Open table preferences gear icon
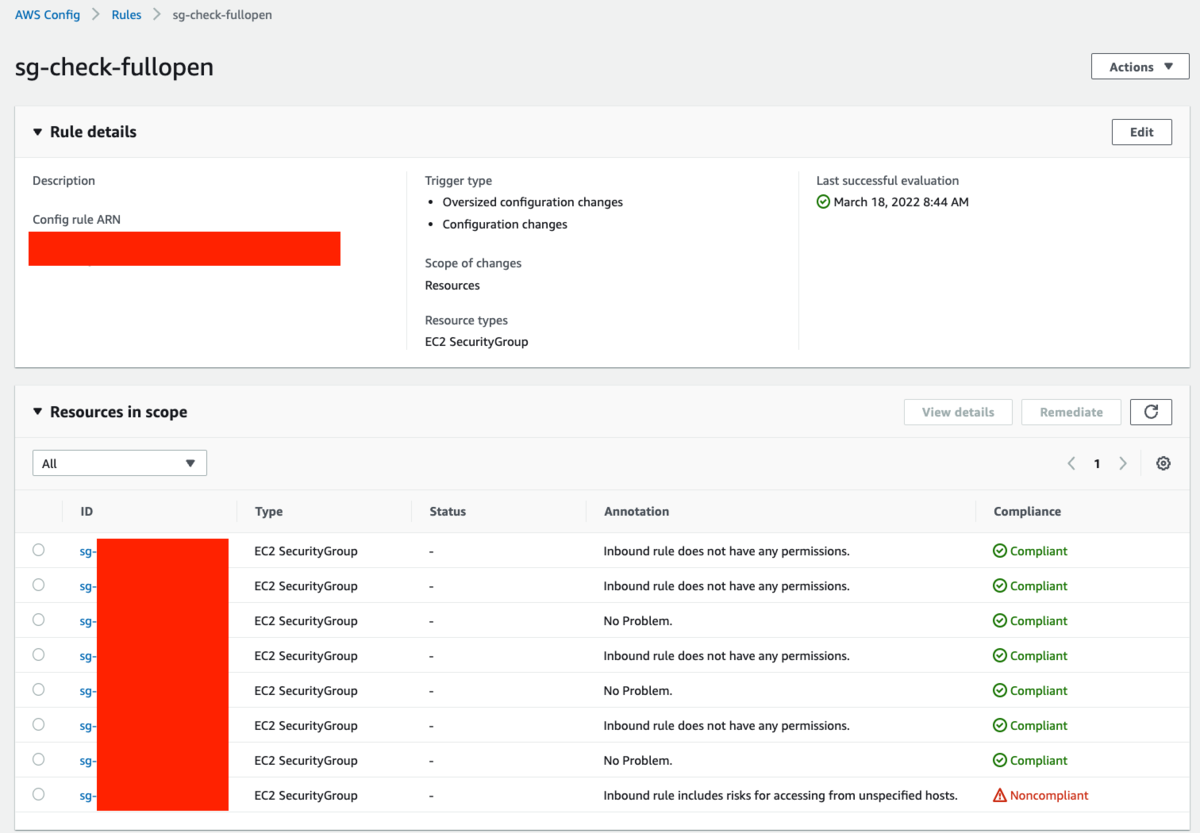1200x833 pixels. pos(1163,463)
